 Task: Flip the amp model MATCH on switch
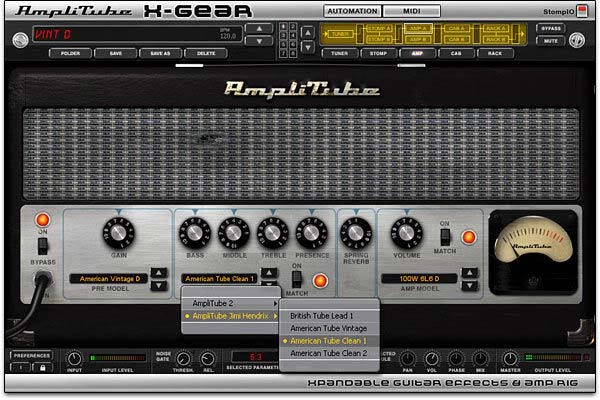coord(445,237)
